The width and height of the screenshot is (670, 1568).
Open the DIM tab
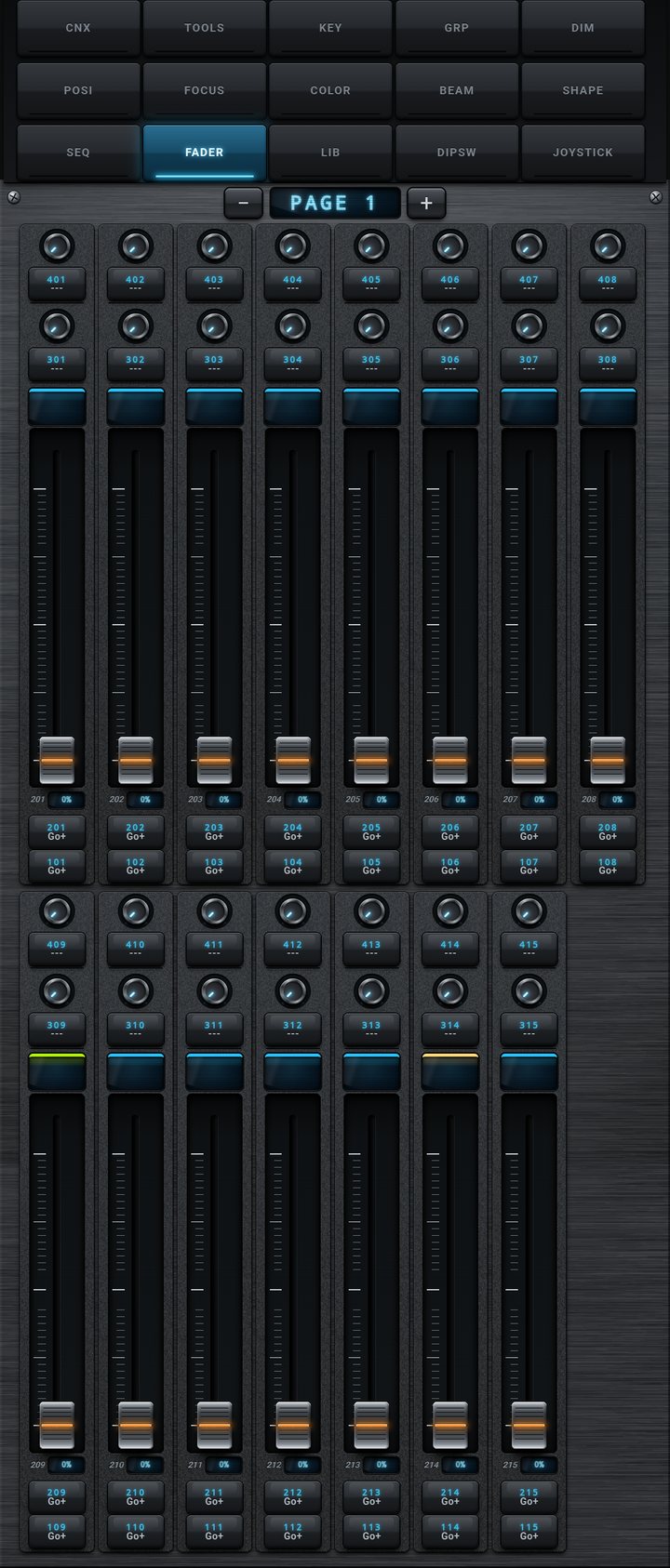pyautogui.click(x=583, y=28)
